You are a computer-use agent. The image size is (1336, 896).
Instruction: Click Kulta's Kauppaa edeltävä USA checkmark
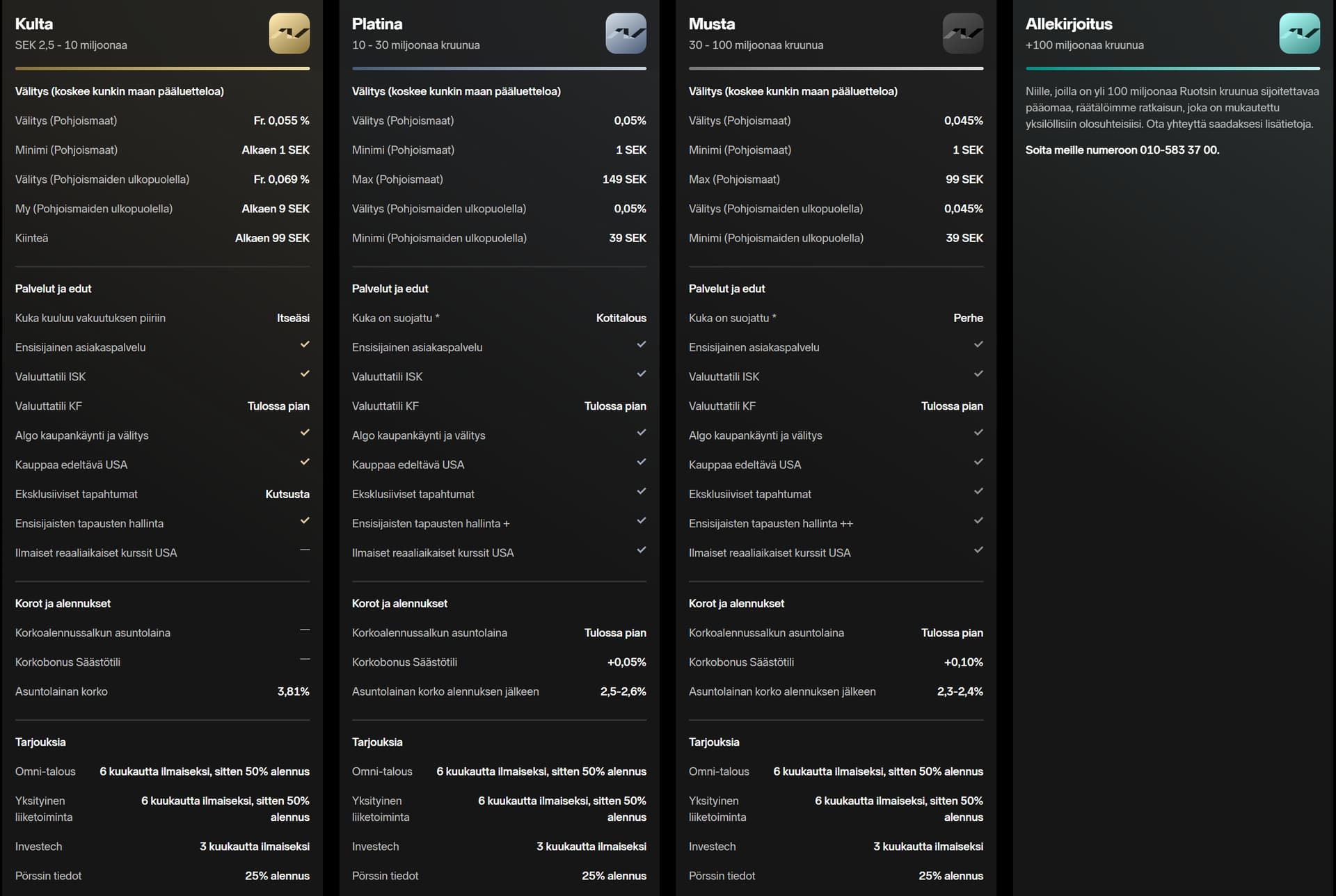pyautogui.click(x=305, y=461)
